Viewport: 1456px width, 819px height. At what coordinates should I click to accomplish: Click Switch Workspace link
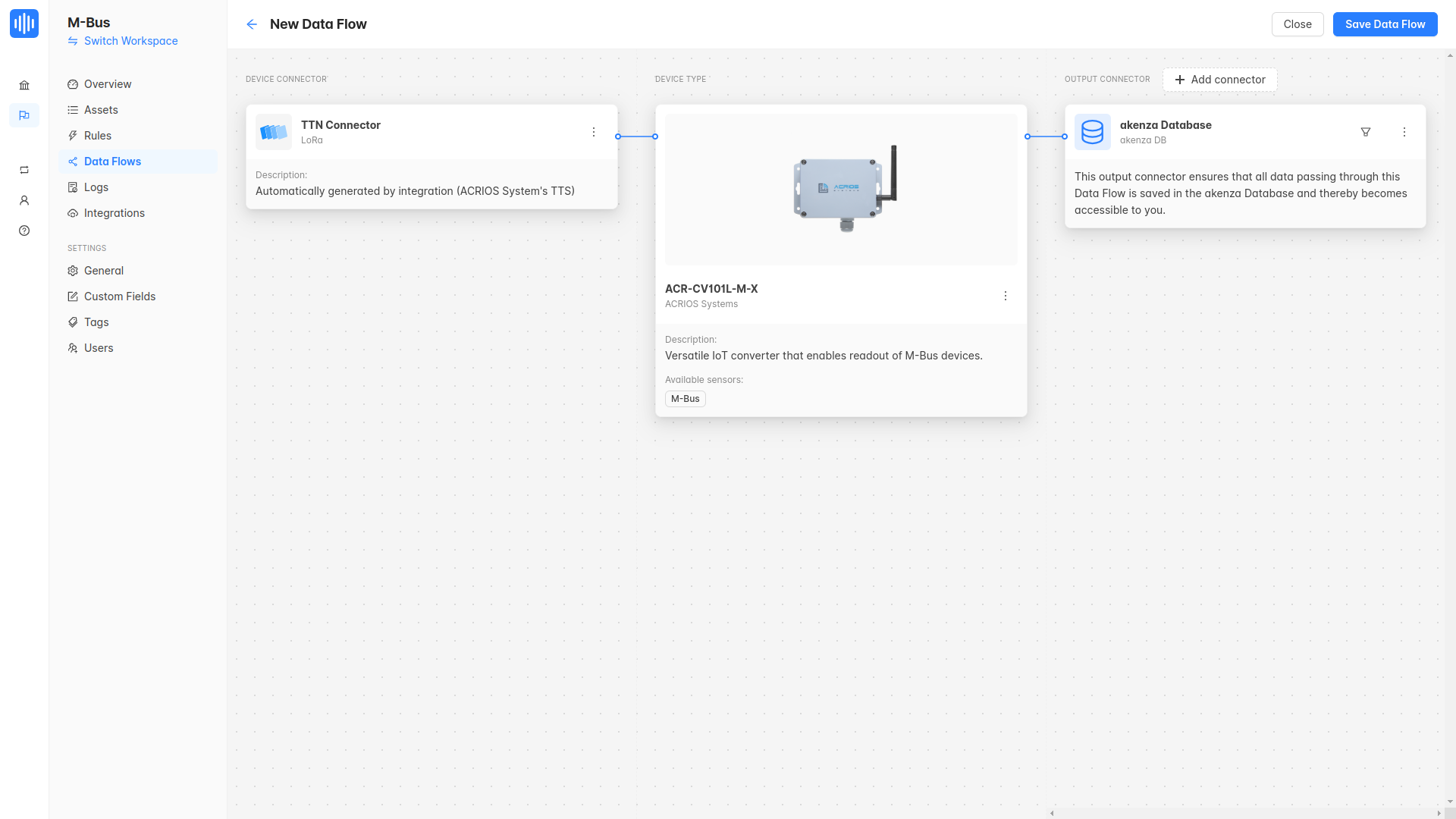tap(130, 41)
